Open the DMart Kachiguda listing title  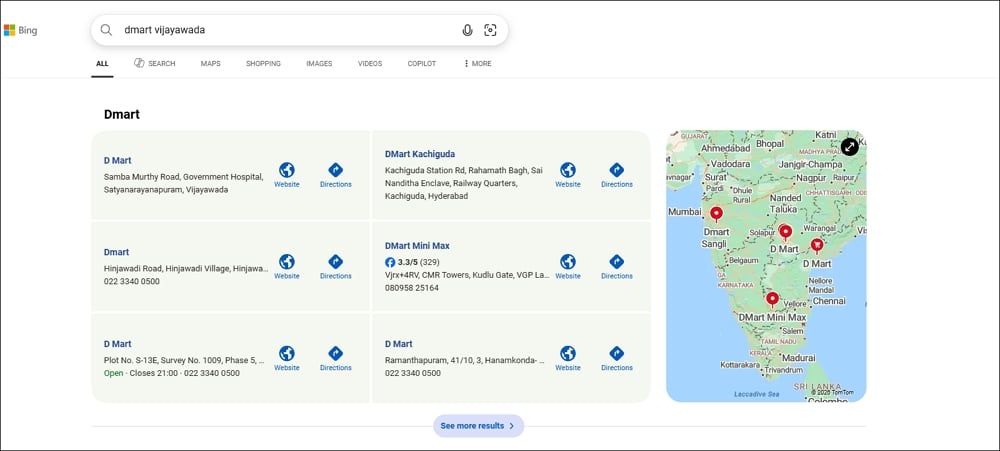coord(420,154)
